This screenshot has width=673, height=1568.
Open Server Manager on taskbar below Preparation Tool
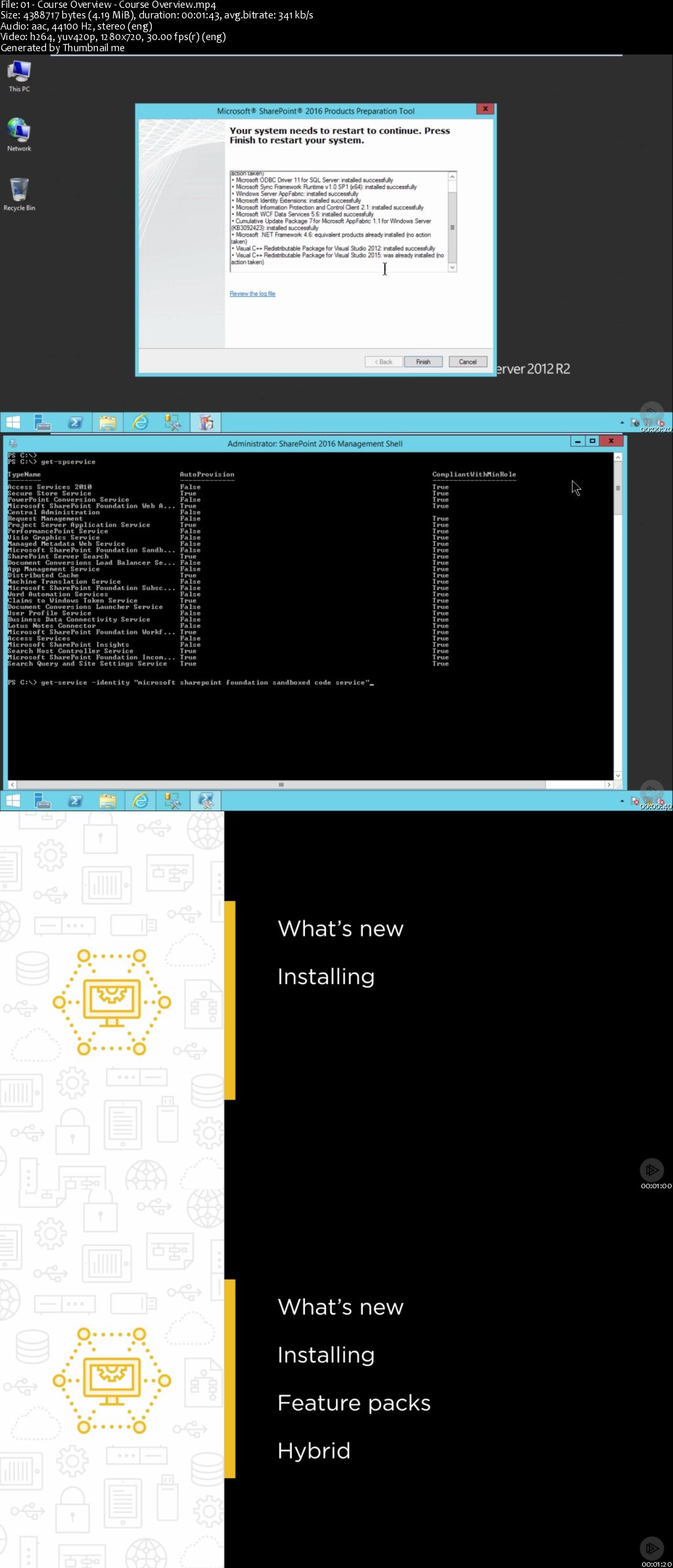click(x=42, y=422)
